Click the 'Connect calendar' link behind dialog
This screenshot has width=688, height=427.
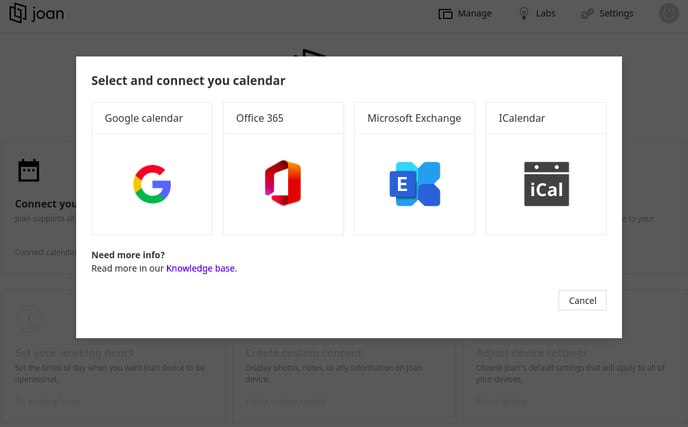pyautogui.click(x=45, y=252)
